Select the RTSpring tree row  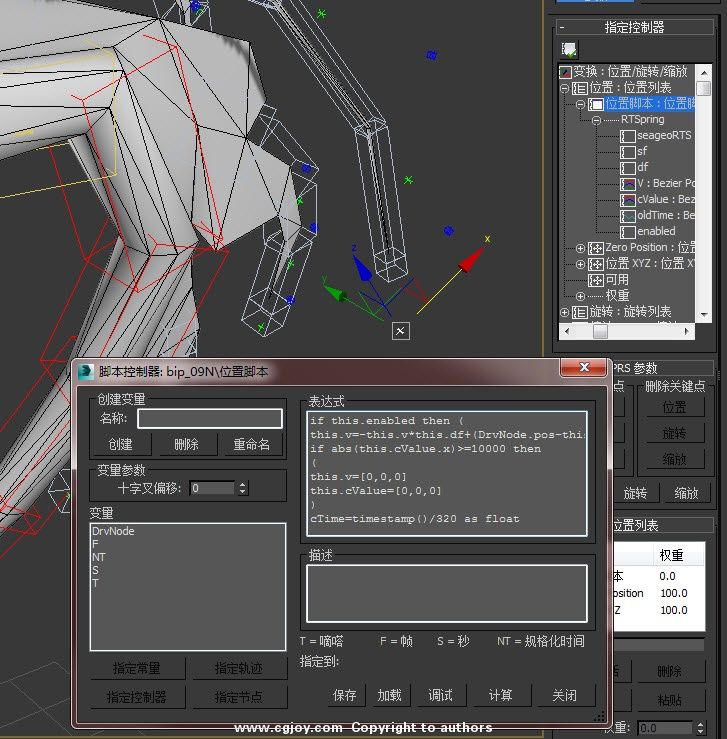click(642, 120)
